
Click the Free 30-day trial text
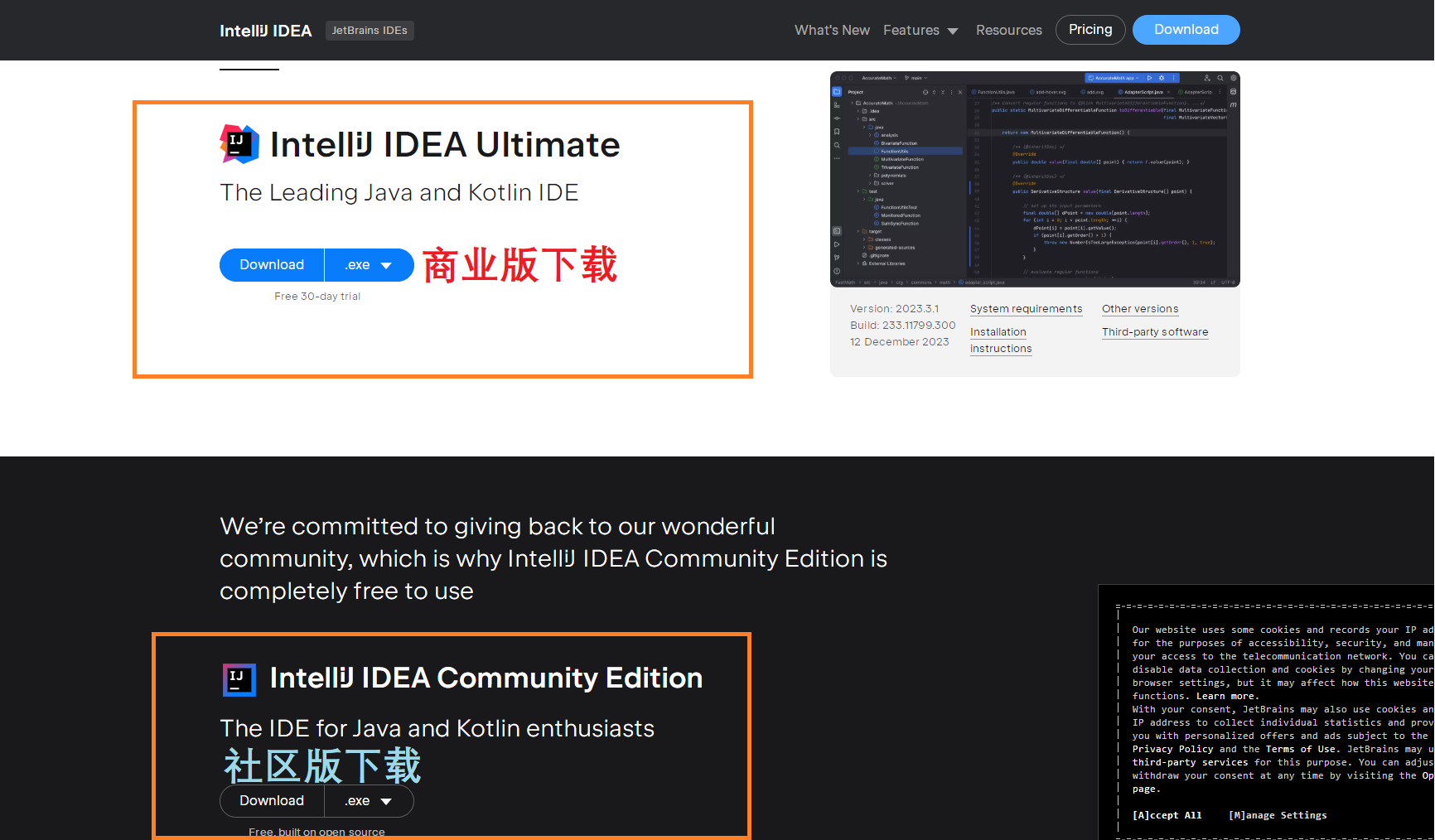(317, 297)
